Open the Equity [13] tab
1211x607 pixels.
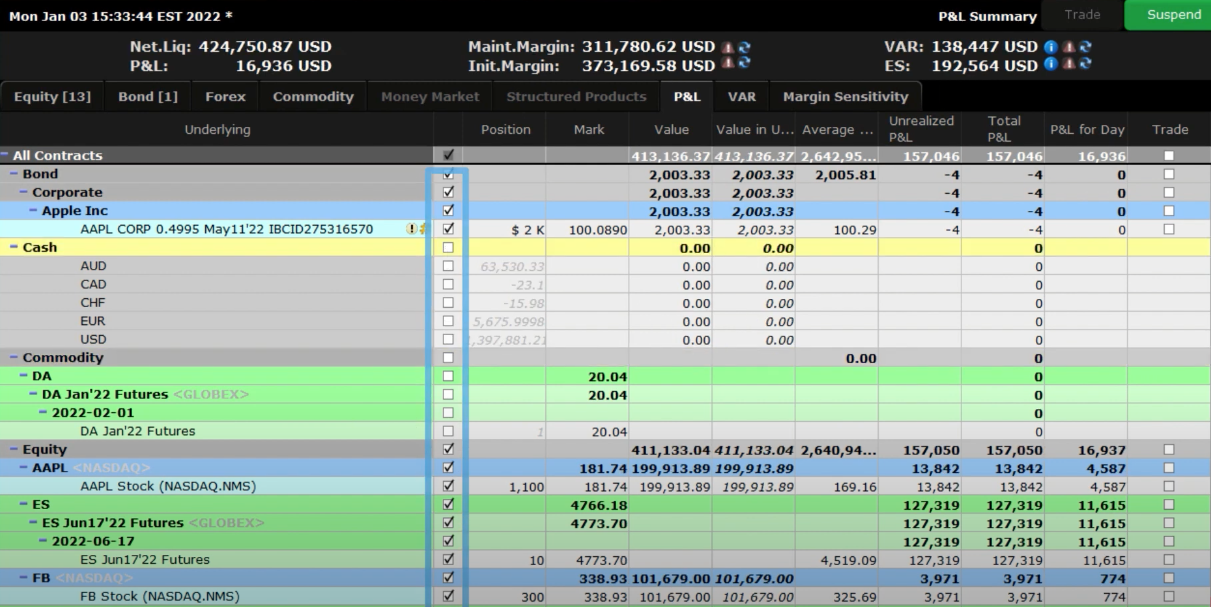coord(51,97)
